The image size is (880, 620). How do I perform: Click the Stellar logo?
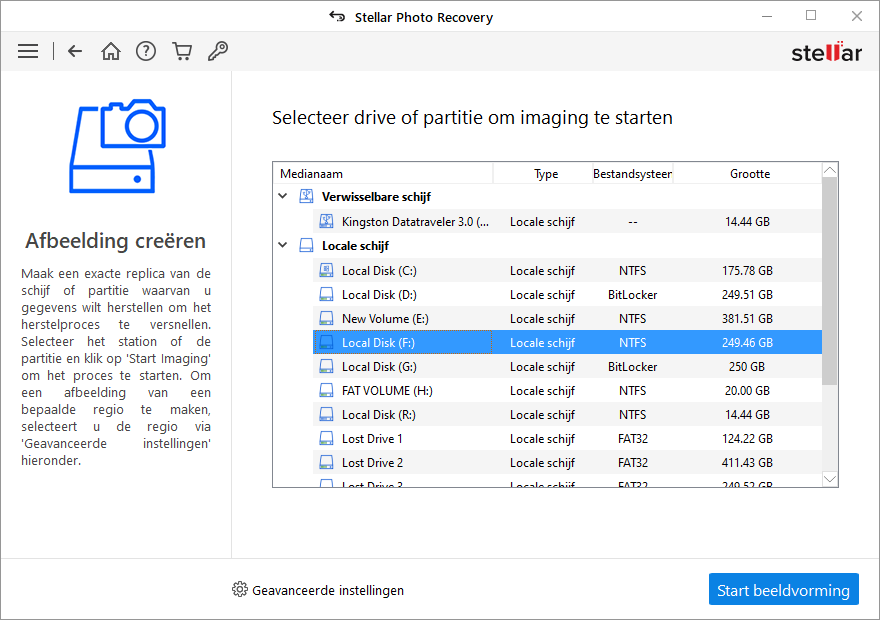[x=826, y=52]
